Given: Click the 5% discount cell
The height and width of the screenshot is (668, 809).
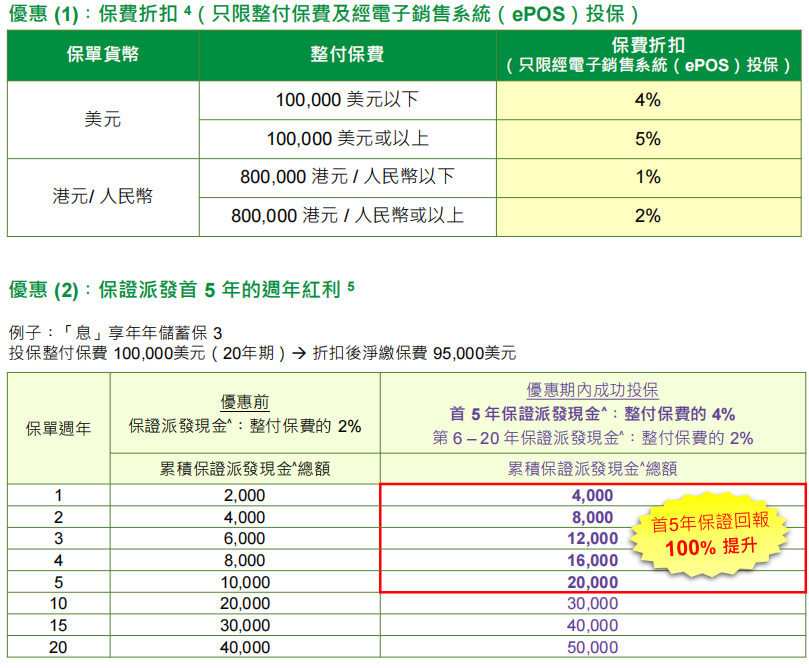Looking at the screenshot, I should tap(647, 139).
